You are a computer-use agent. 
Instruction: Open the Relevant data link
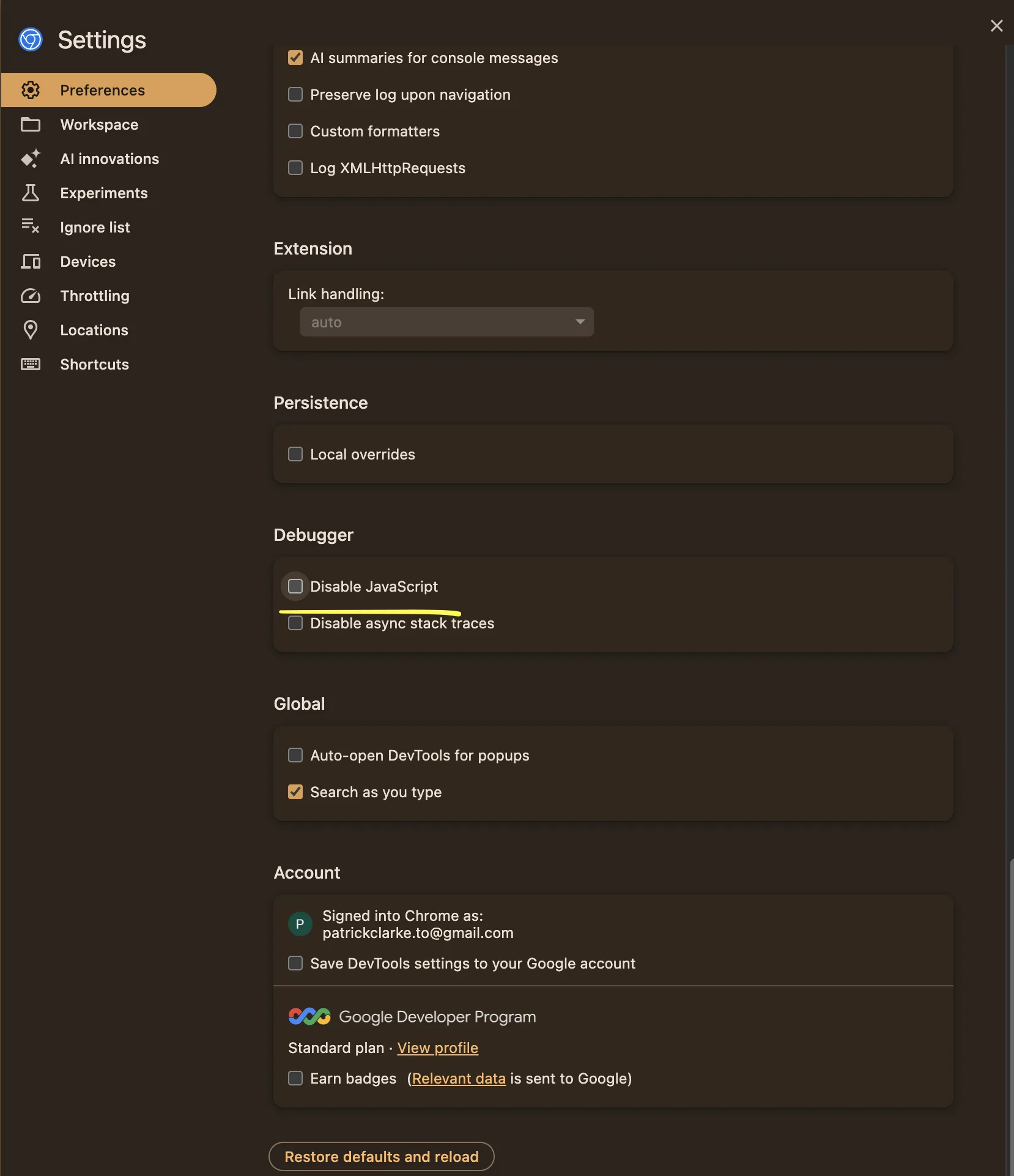[459, 1078]
